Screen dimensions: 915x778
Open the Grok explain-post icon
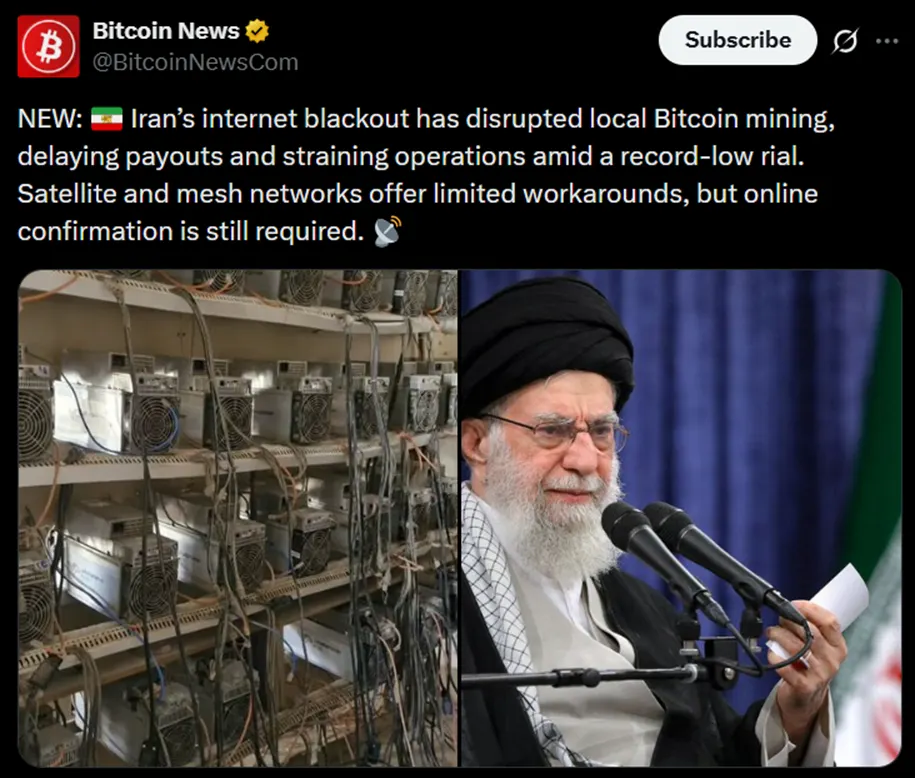click(845, 40)
